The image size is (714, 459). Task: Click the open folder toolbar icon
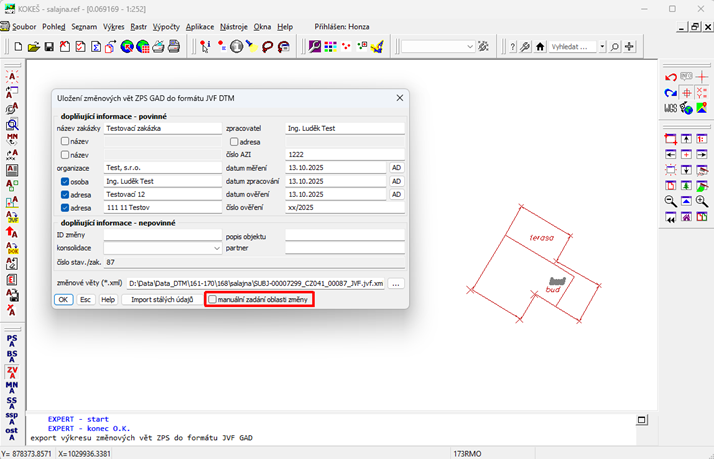point(34,47)
